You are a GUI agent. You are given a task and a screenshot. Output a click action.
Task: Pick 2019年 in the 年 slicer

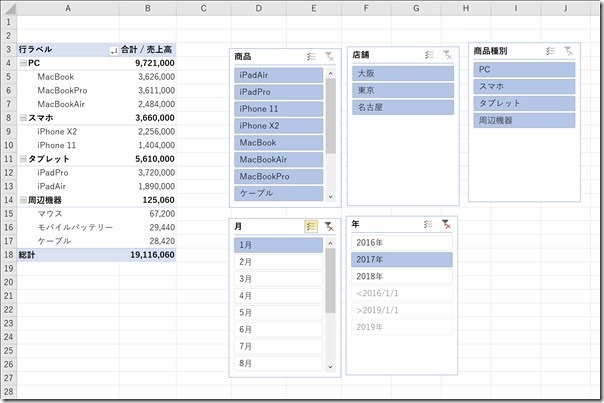tap(402, 327)
